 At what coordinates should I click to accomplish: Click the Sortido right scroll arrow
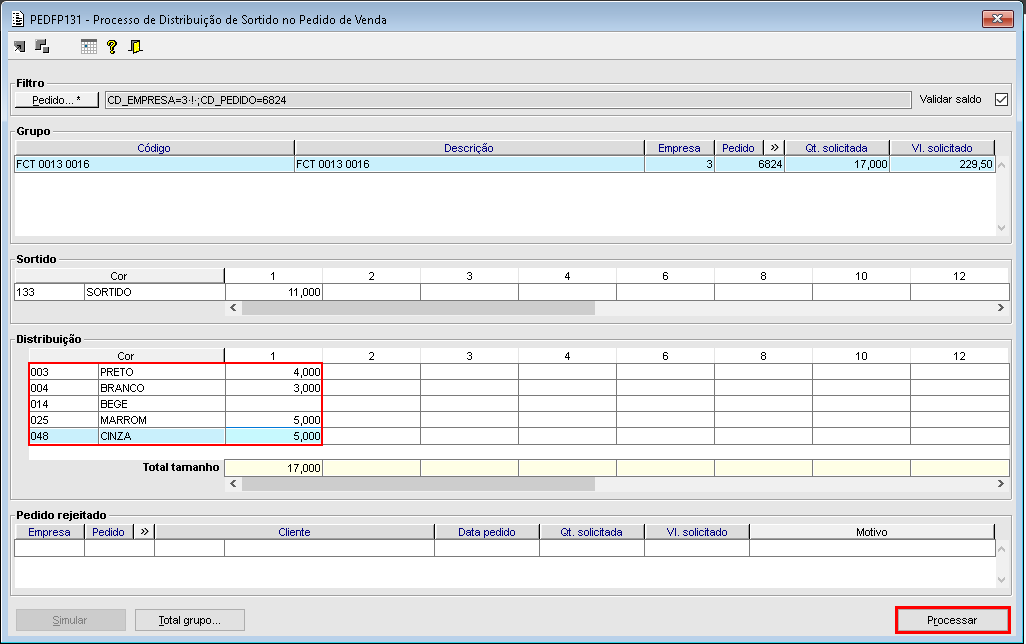pyautogui.click(x=1000, y=308)
